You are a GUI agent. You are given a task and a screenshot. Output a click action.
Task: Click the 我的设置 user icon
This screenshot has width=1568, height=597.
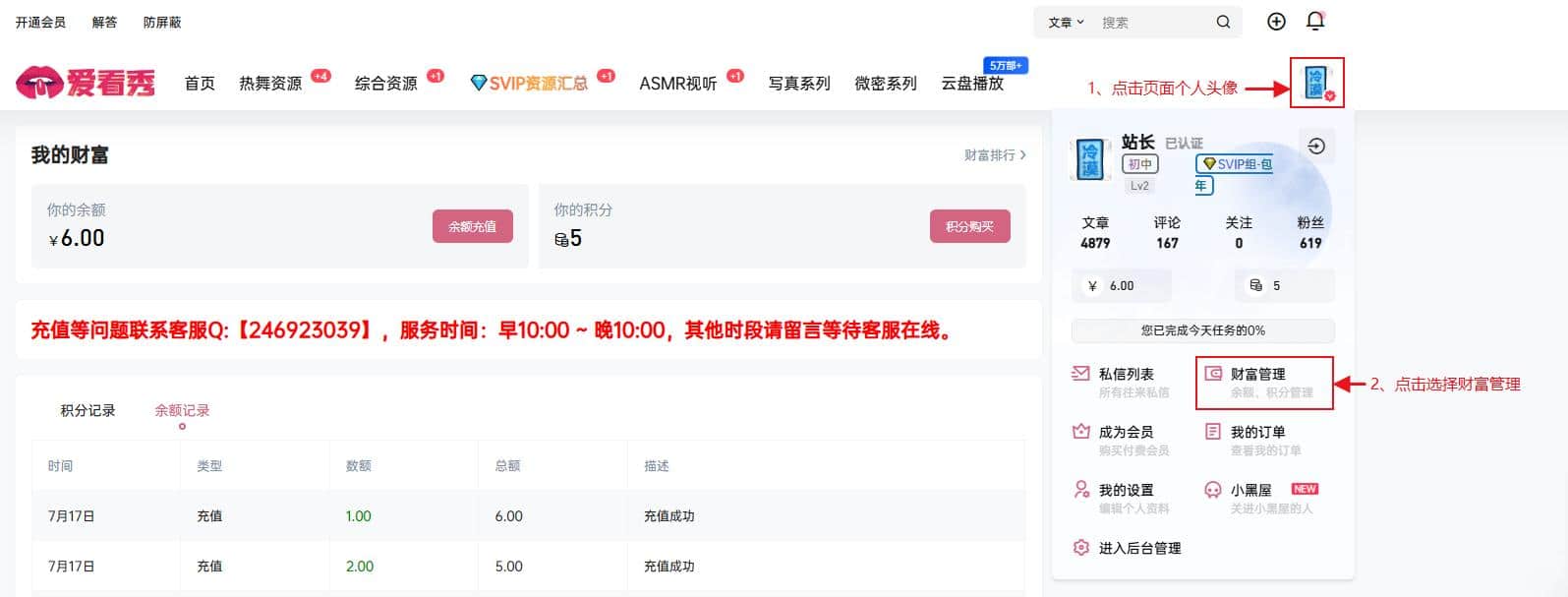[1081, 490]
